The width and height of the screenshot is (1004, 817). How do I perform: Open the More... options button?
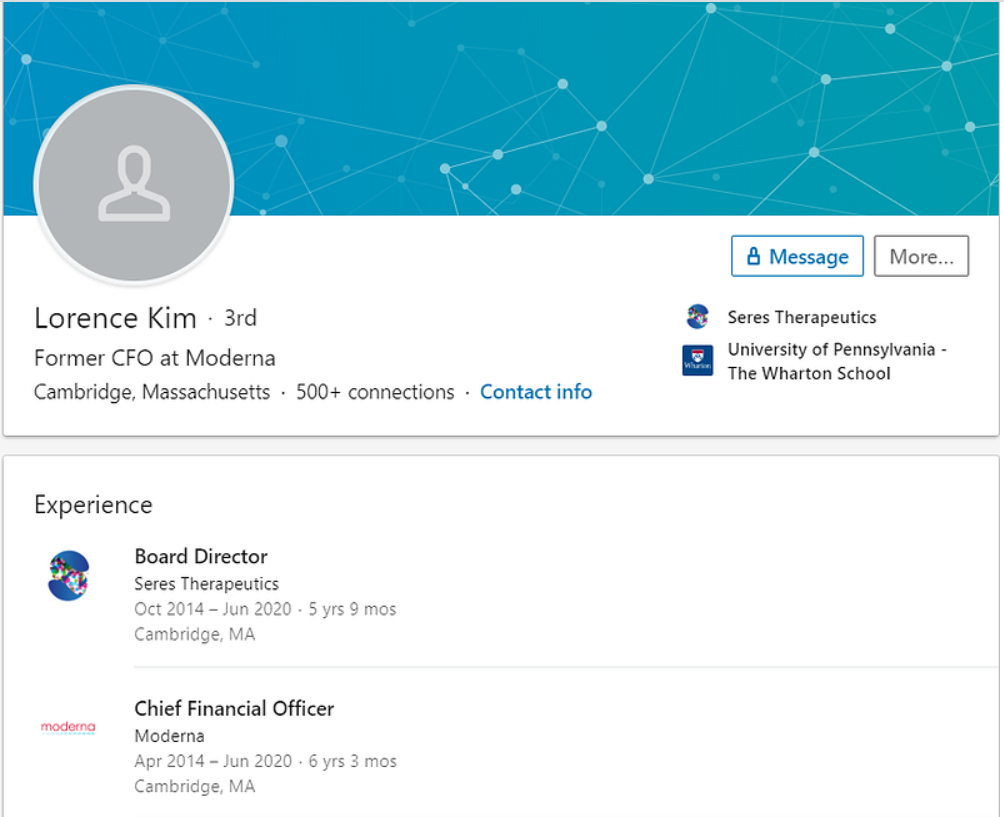click(x=921, y=256)
